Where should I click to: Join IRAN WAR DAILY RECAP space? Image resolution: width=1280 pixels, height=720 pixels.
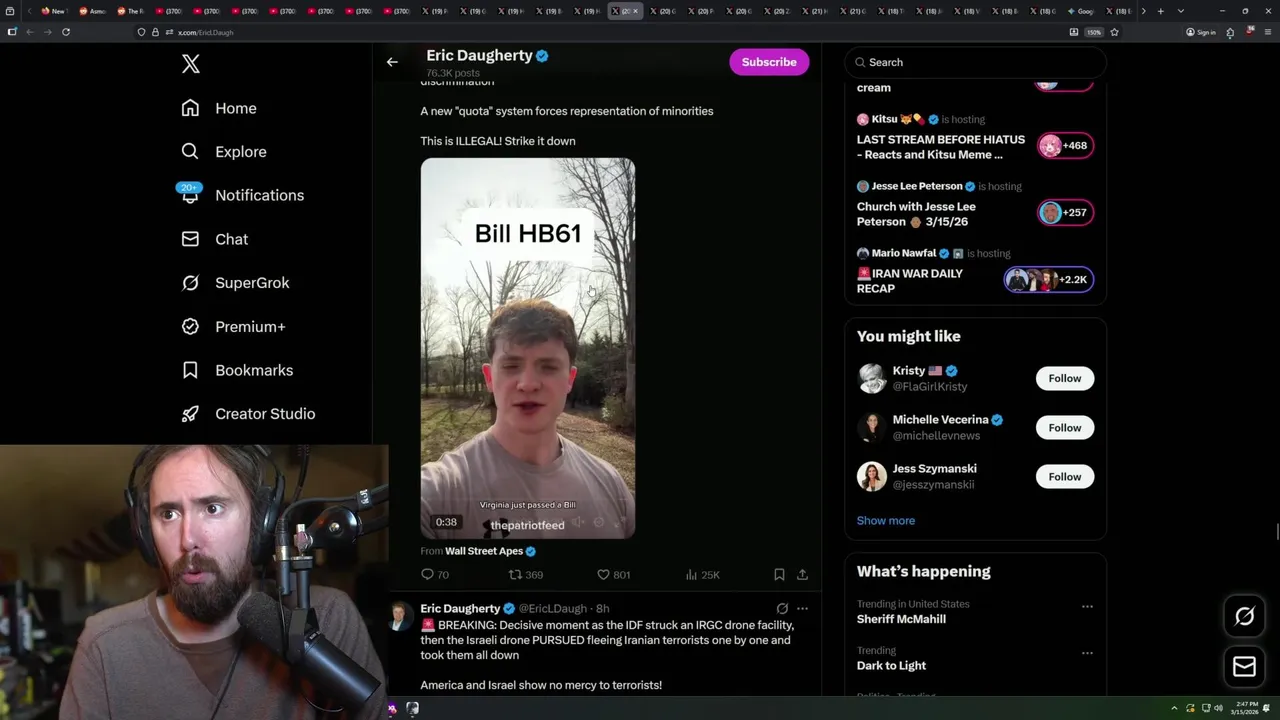[909, 281]
